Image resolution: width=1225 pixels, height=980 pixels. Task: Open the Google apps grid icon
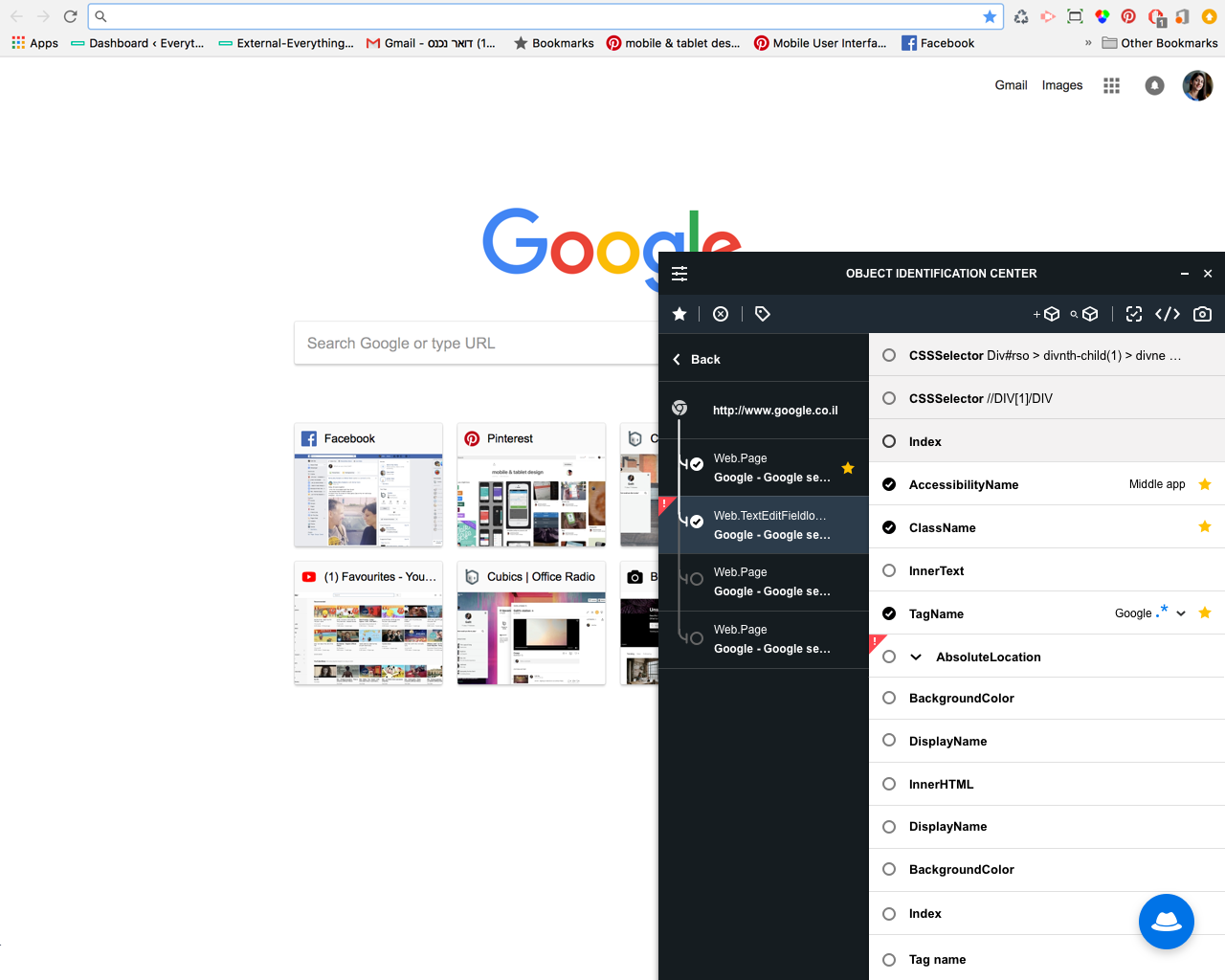[1111, 85]
